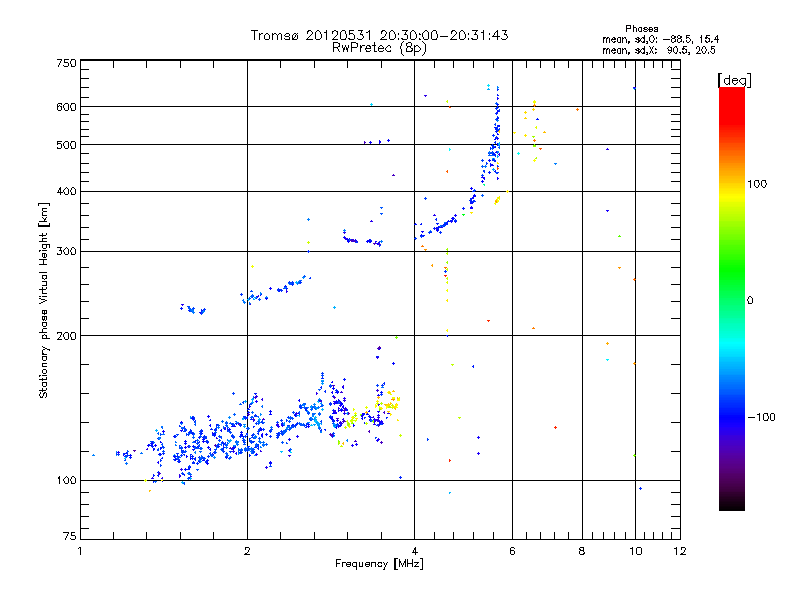Screen dimensions: 800x600
Task: Click the "Frequency [MHz]" axis label
Action: [x=379, y=564]
